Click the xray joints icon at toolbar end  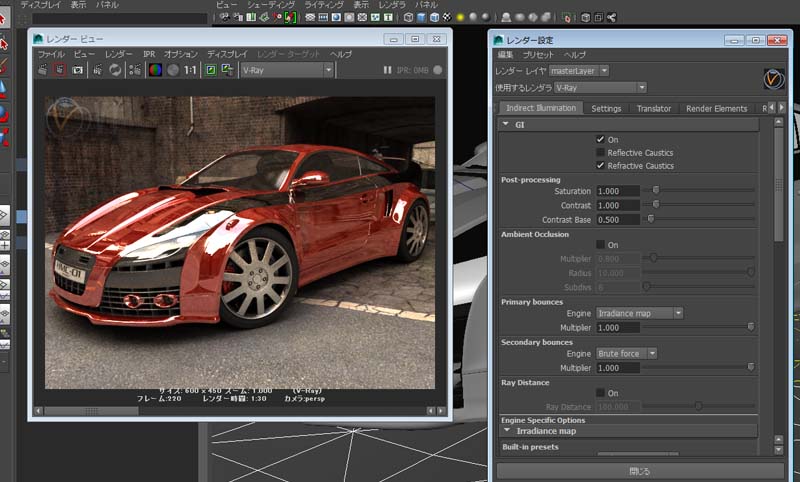pos(611,17)
